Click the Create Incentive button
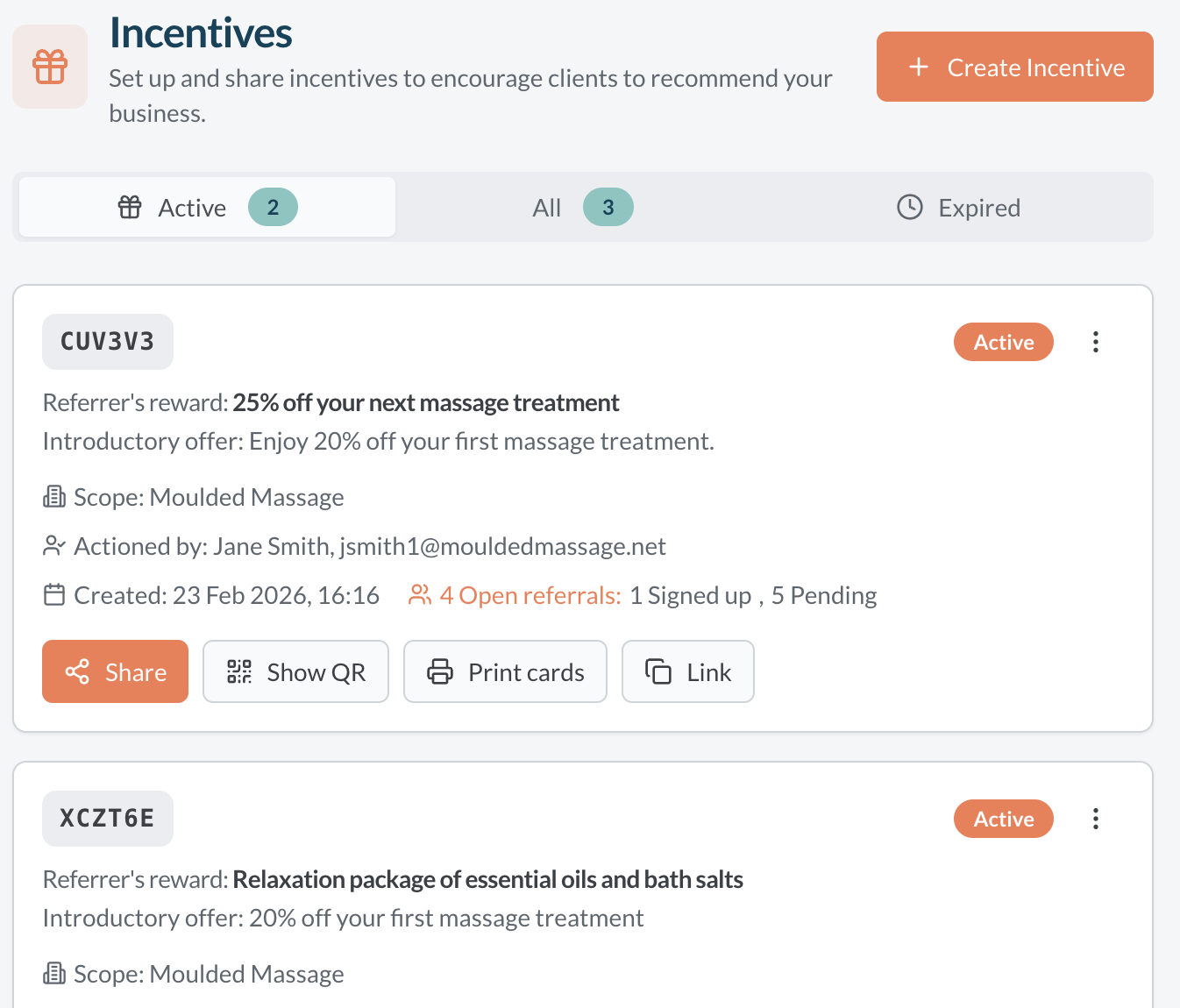This screenshot has width=1180, height=1008. (x=1014, y=66)
